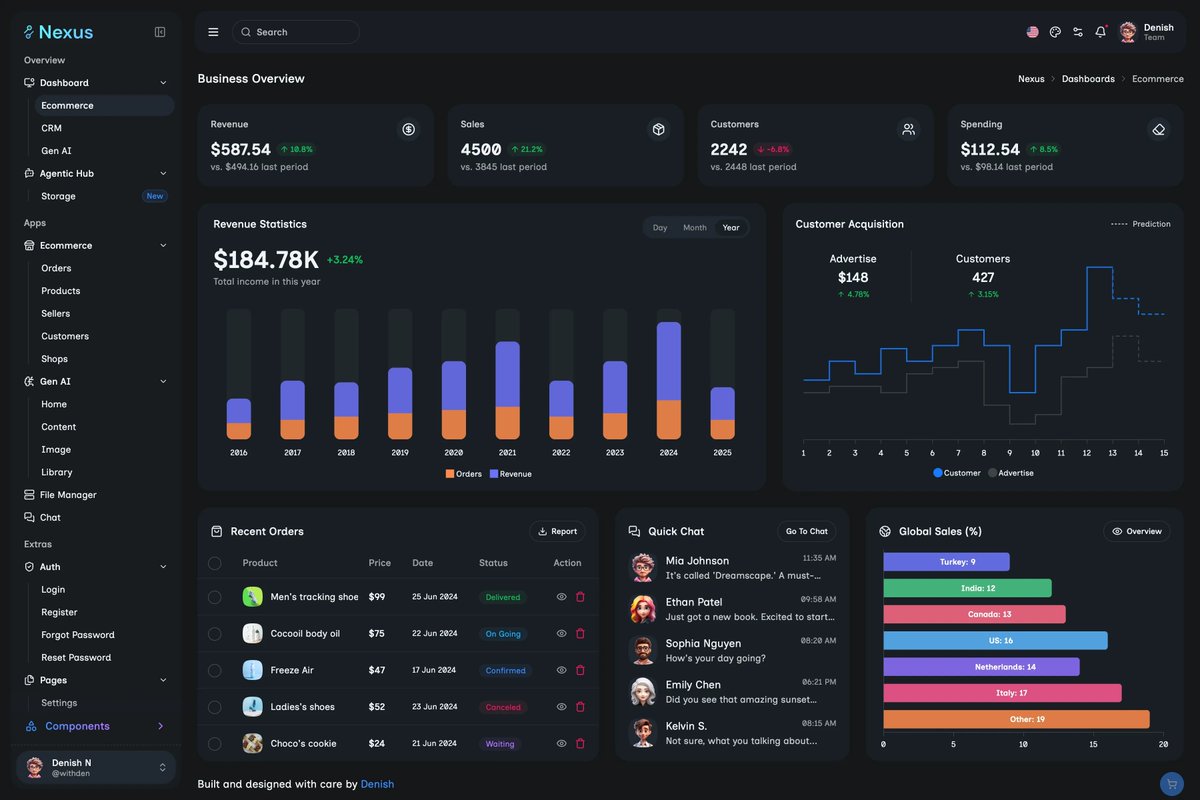1200x800 pixels.
Task: Toggle the hamburger menu icon
Action: click(x=213, y=31)
